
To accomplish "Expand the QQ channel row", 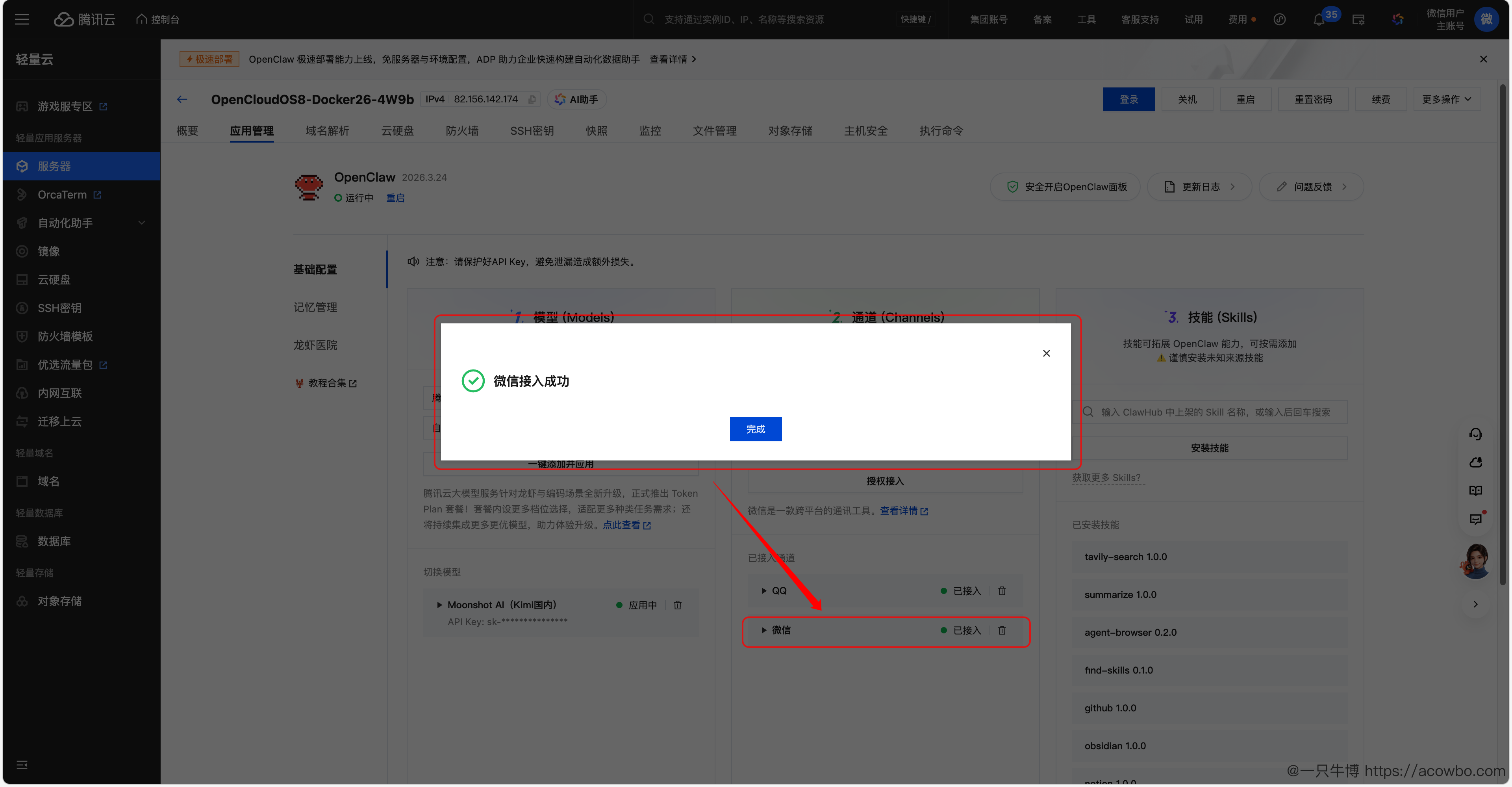I will click(x=763, y=591).
